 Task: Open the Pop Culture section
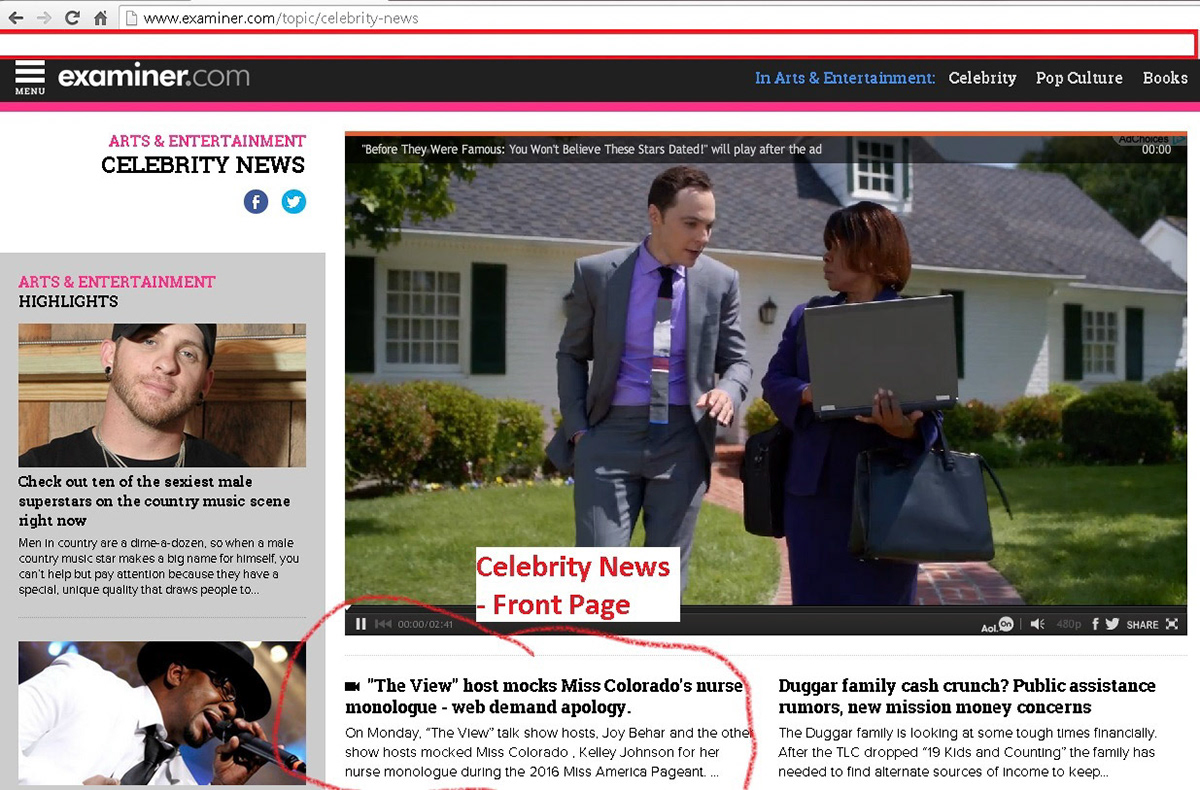pos(1079,78)
